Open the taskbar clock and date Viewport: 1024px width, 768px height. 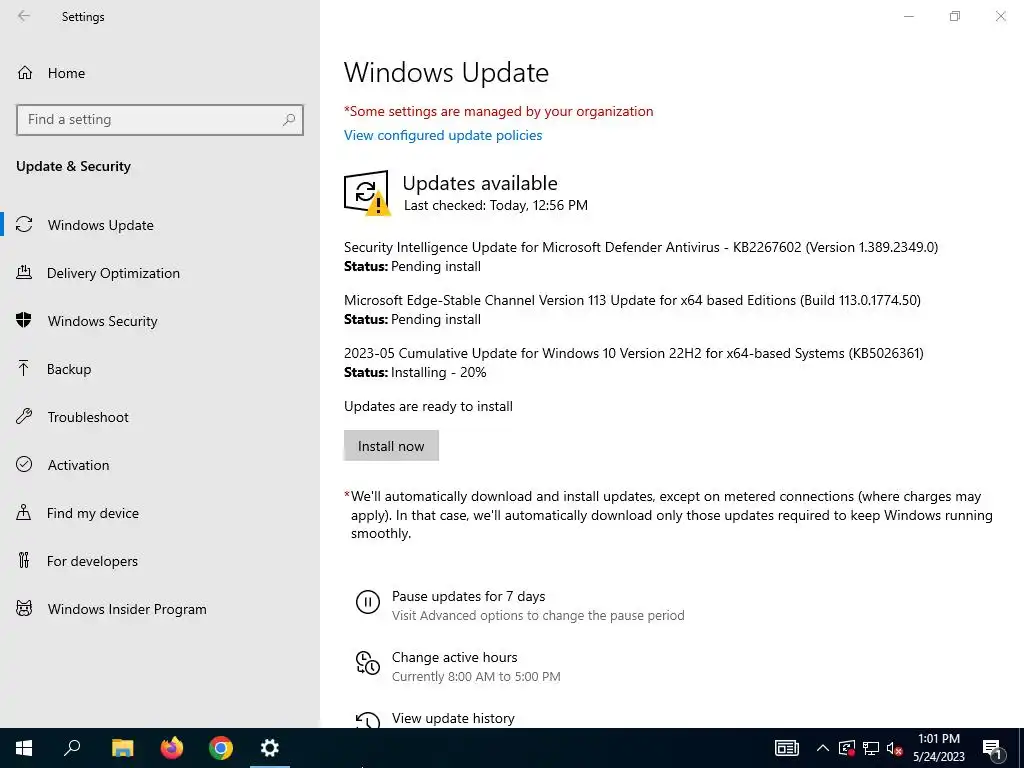[x=938, y=748]
